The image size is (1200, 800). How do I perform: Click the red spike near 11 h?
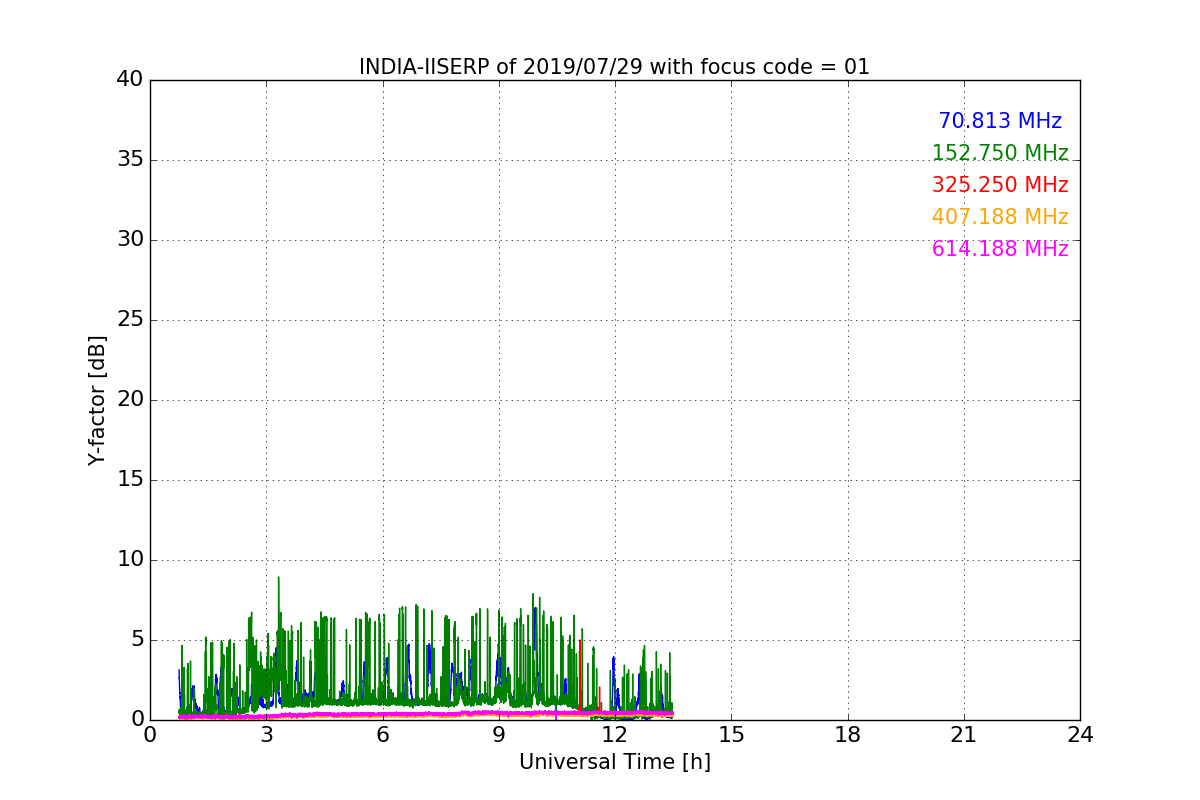tap(580, 675)
